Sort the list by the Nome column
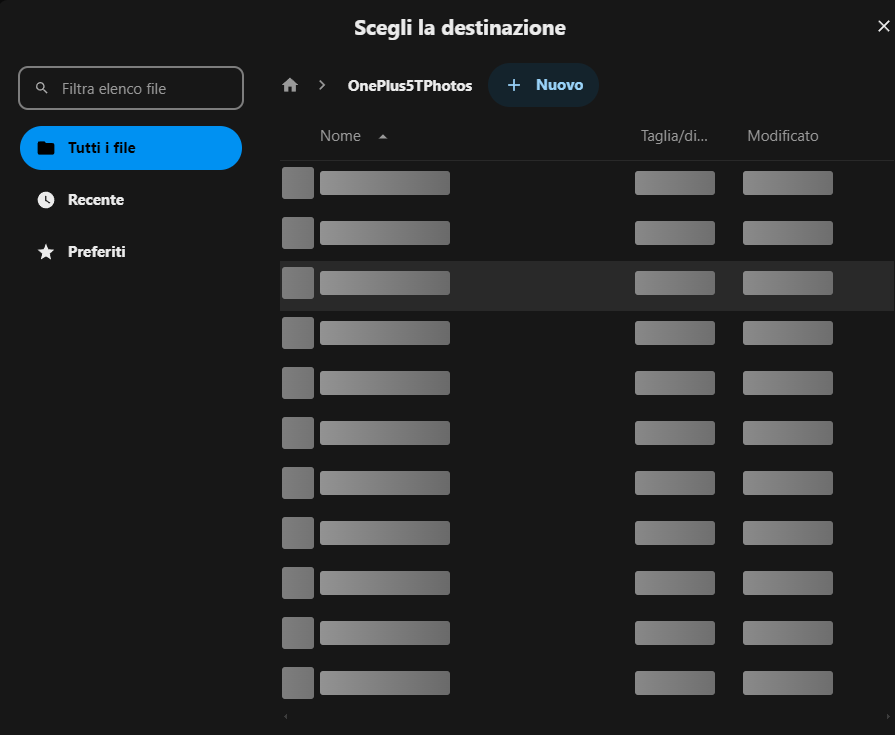895x735 pixels. 340,136
